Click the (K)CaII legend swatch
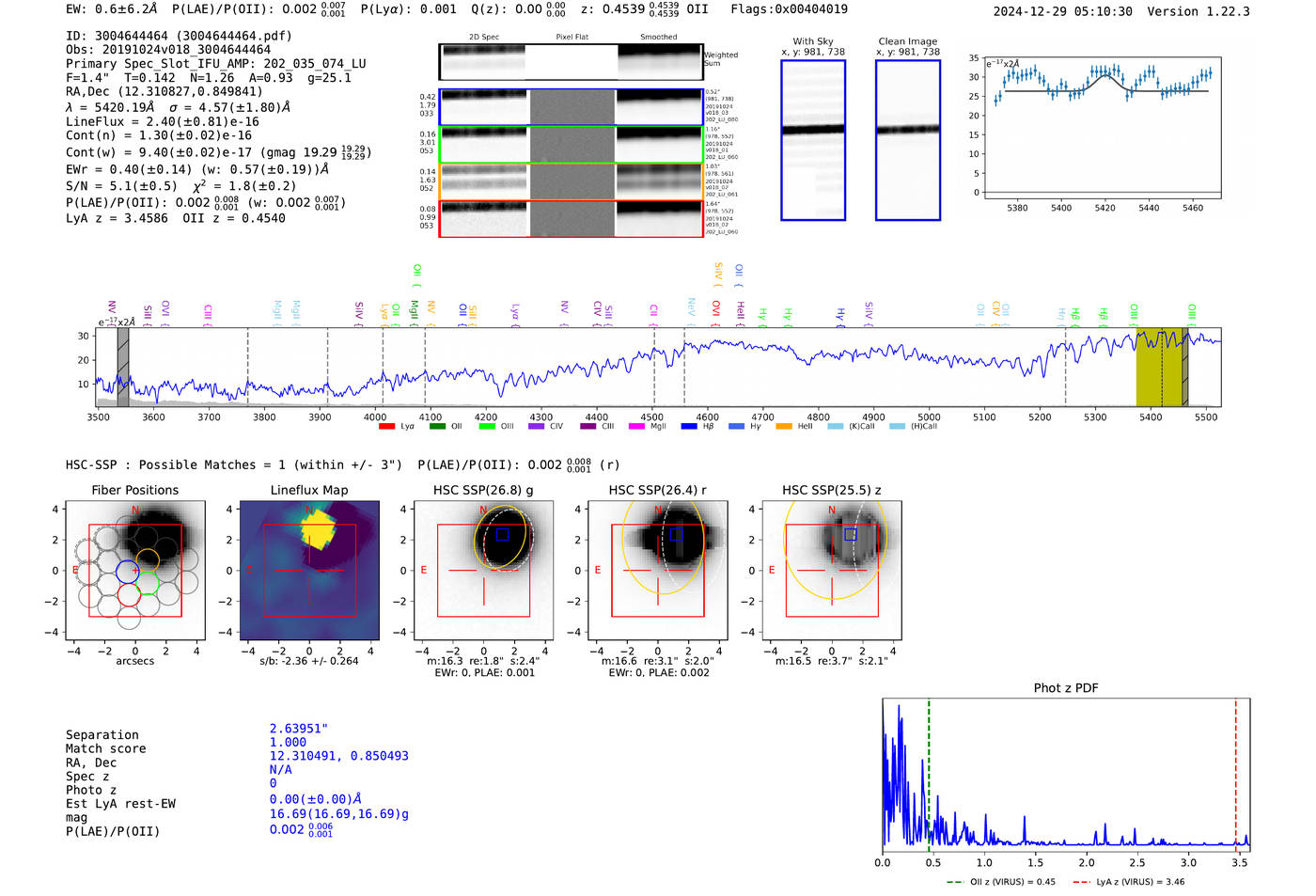This screenshot has height=896, width=1316. coord(836,427)
